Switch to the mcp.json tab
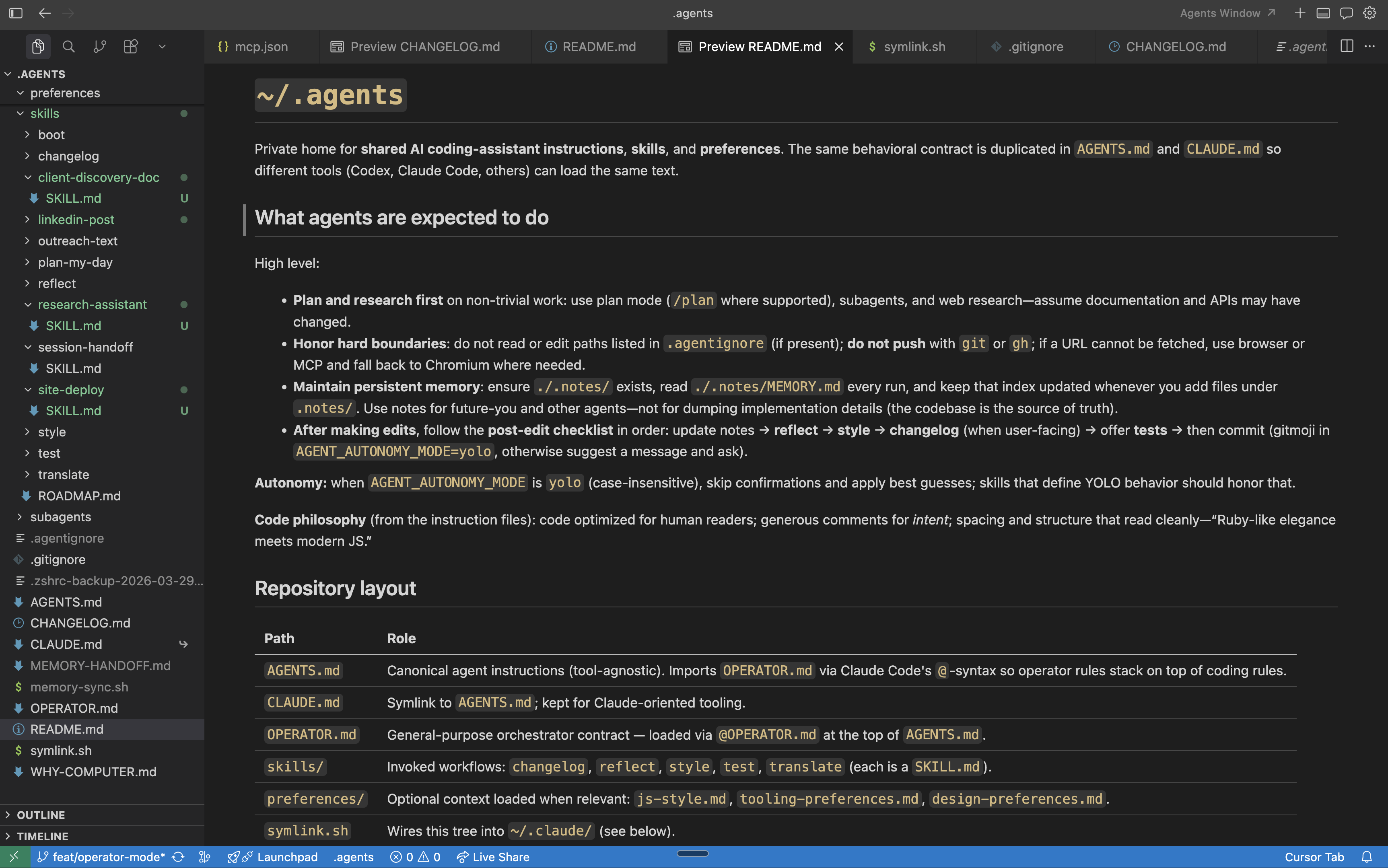Screen dimensions: 1388x868 pos(262,47)
